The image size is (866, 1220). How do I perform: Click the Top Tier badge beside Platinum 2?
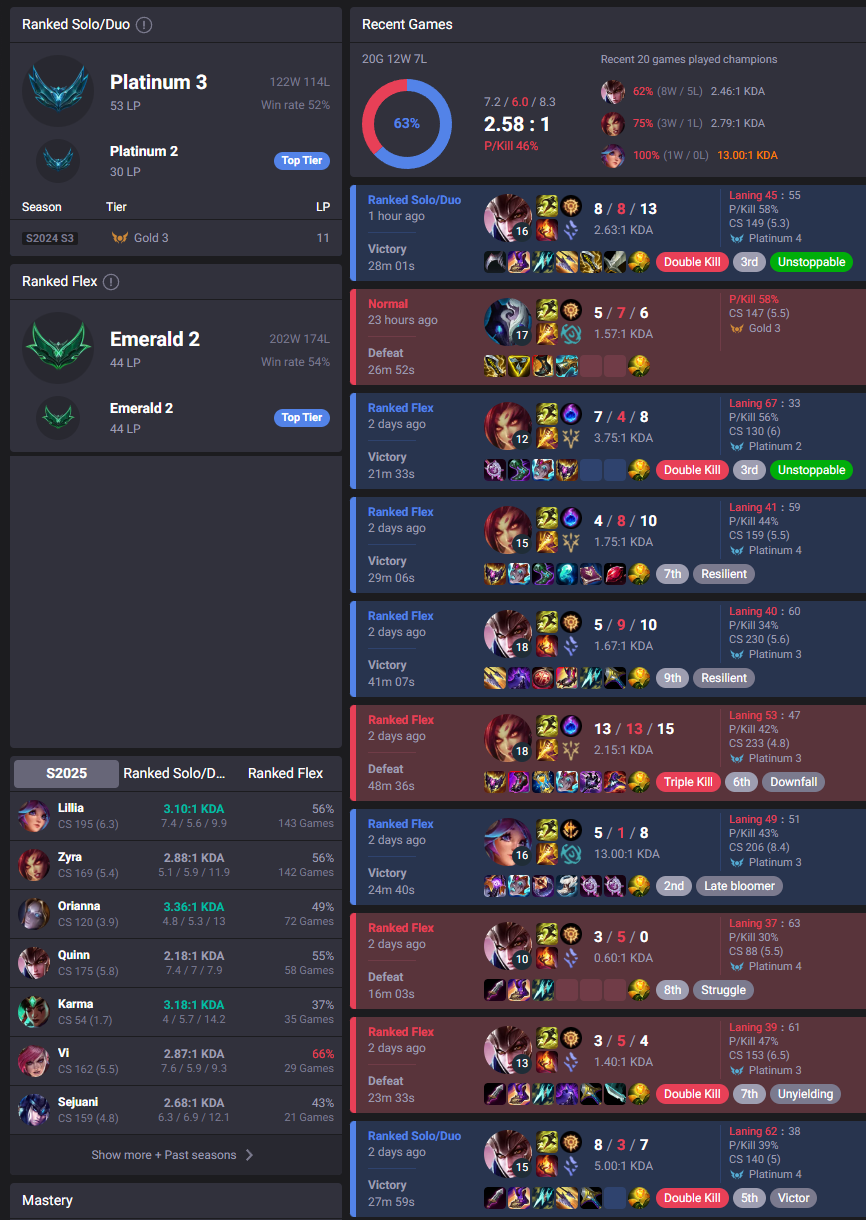(302, 160)
